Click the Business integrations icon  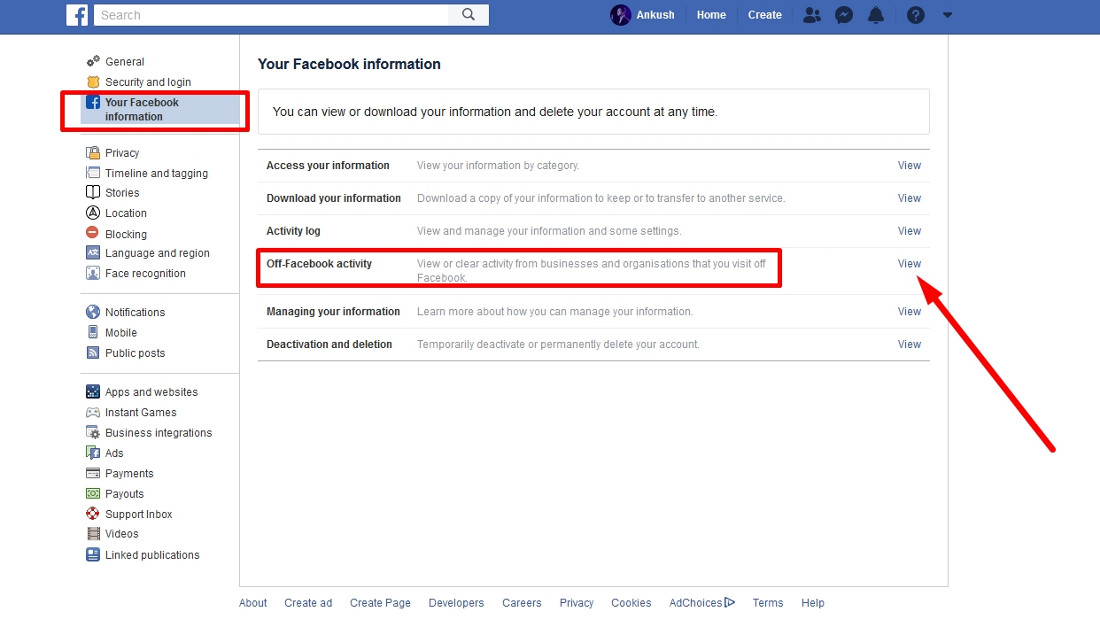93,433
